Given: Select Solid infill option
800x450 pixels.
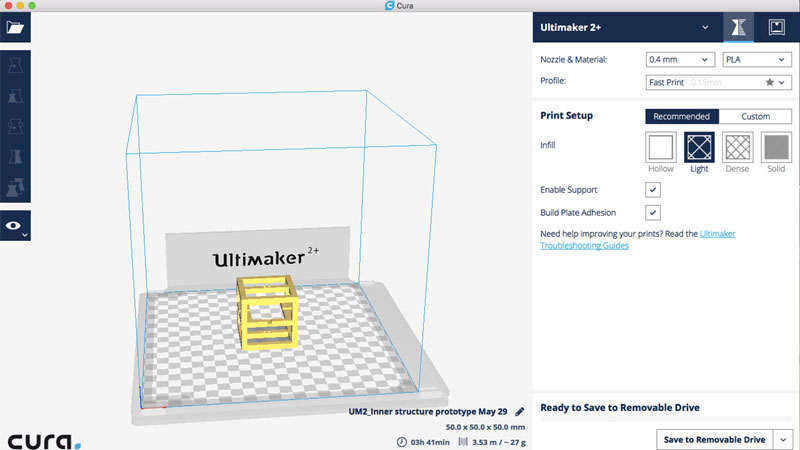Looking at the screenshot, I should click(776, 147).
